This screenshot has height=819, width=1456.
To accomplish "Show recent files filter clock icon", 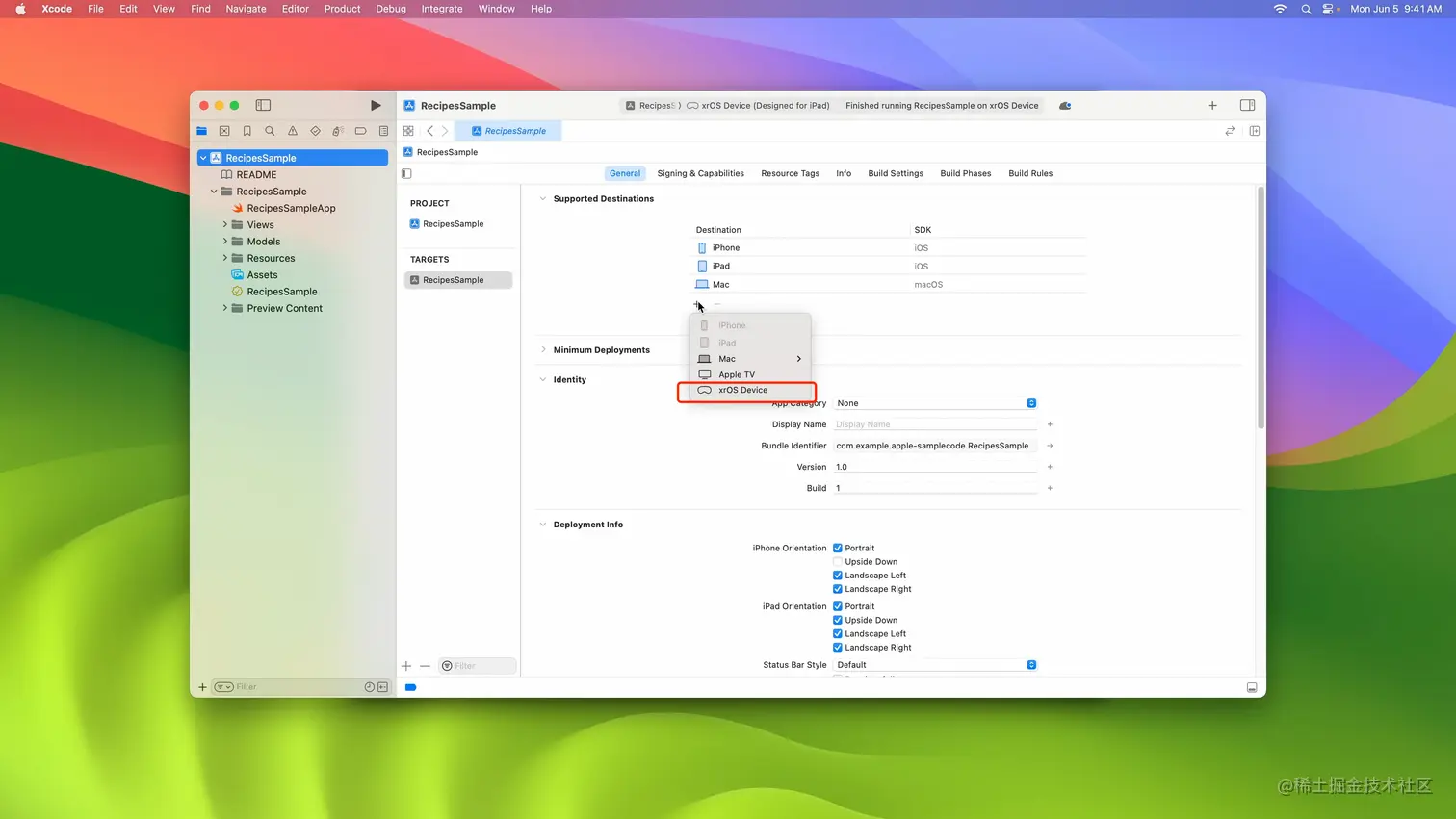I will click(369, 687).
